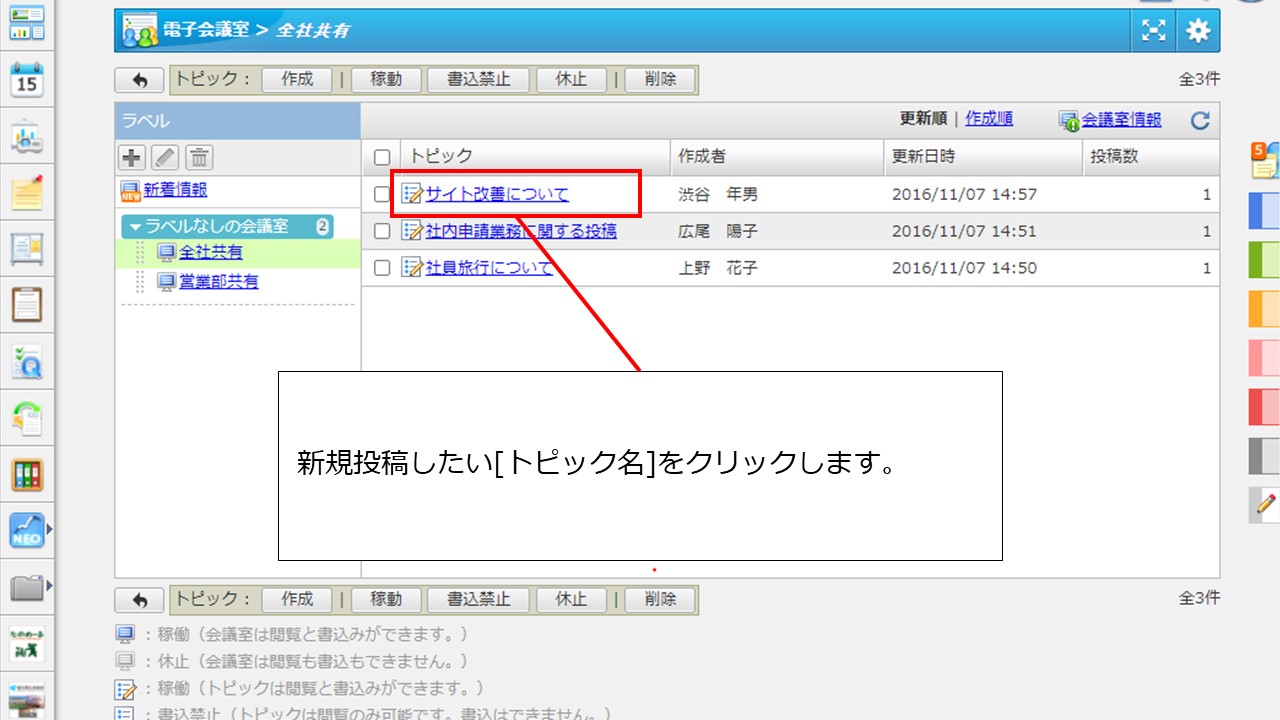
Task: Click the refresh icon beside 会議室情報
Action: pos(1200,121)
